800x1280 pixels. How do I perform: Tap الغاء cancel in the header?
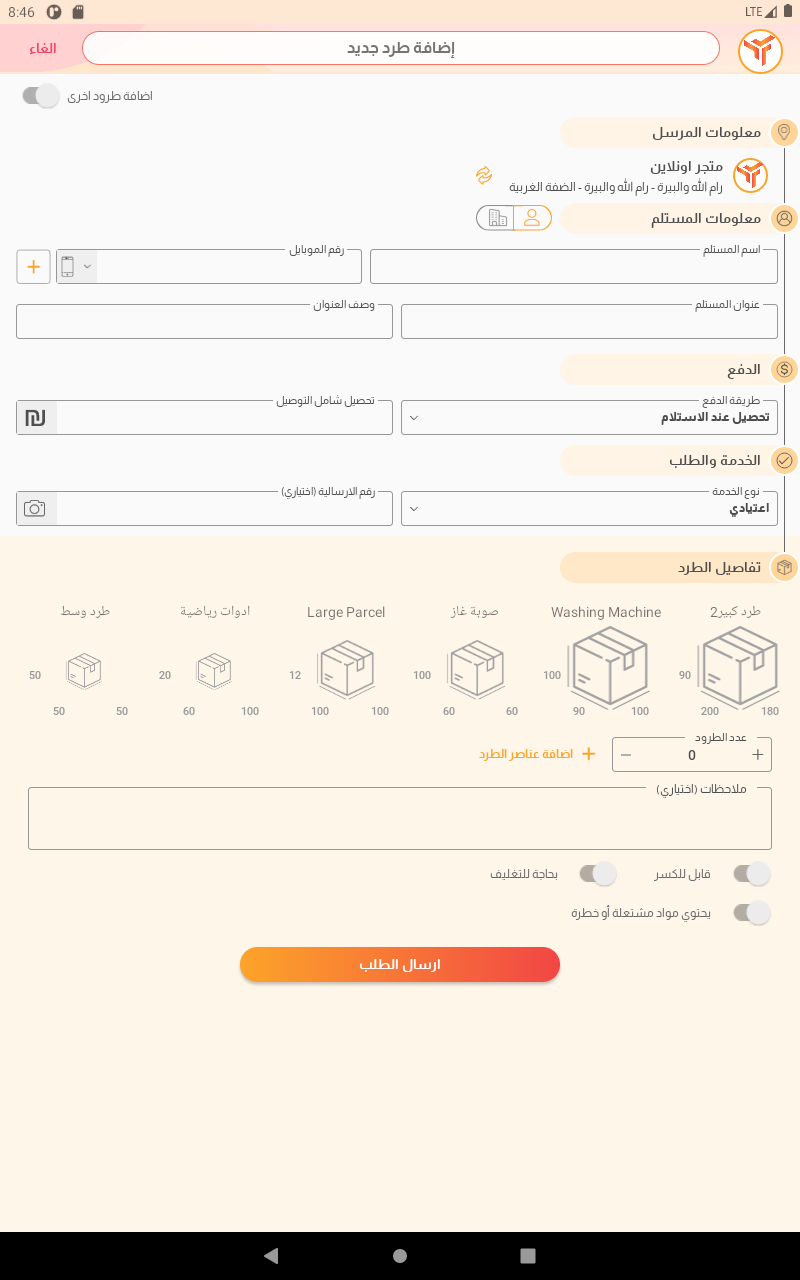pos(43,49)
